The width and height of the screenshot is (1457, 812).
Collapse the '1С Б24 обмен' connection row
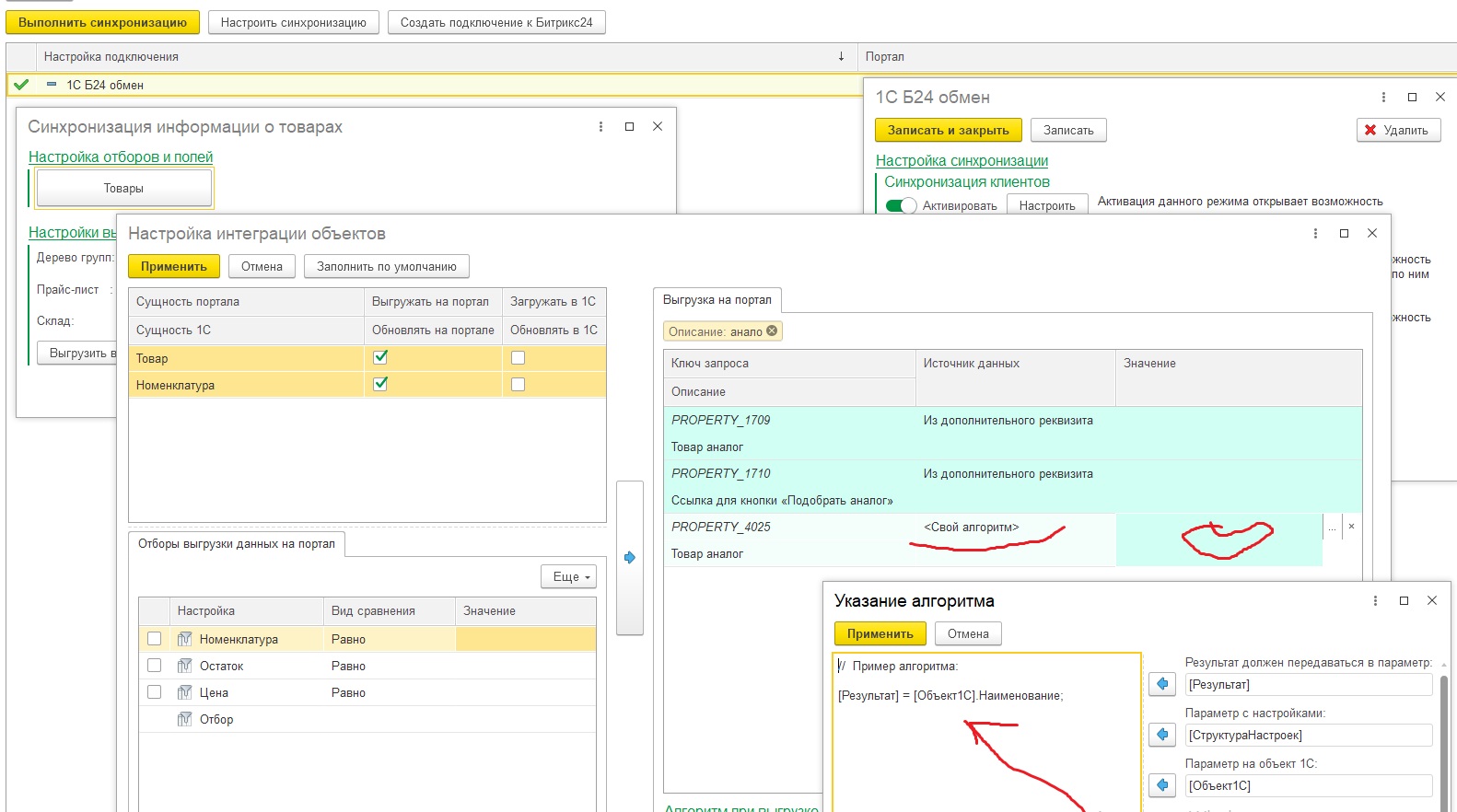[x=52, y=85]
